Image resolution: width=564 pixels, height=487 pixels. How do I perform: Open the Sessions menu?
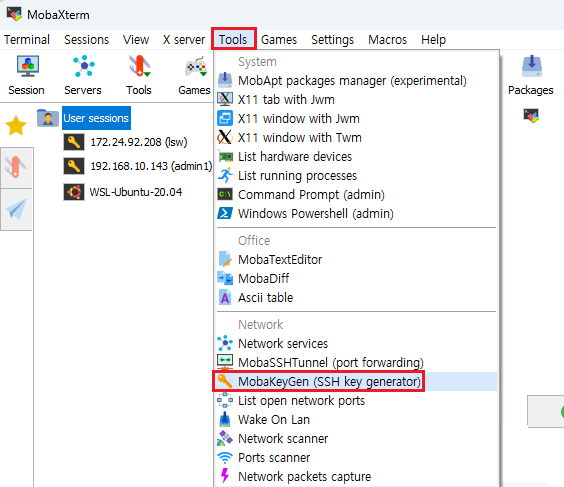pyautogui.click(x=86, y=40)
